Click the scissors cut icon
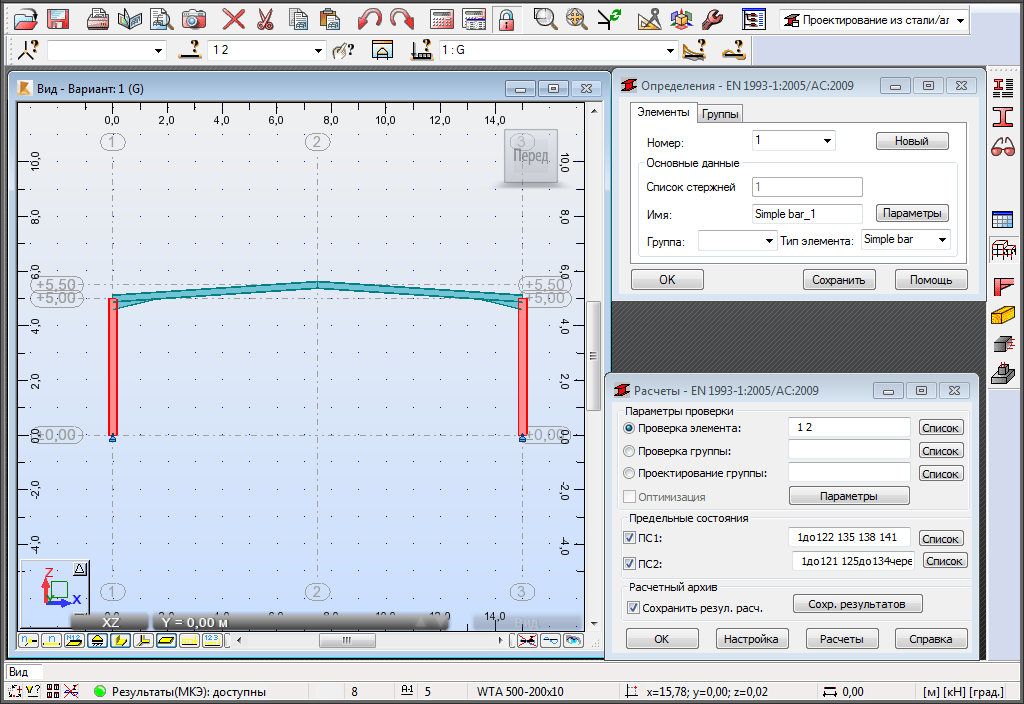 [264, 19]
